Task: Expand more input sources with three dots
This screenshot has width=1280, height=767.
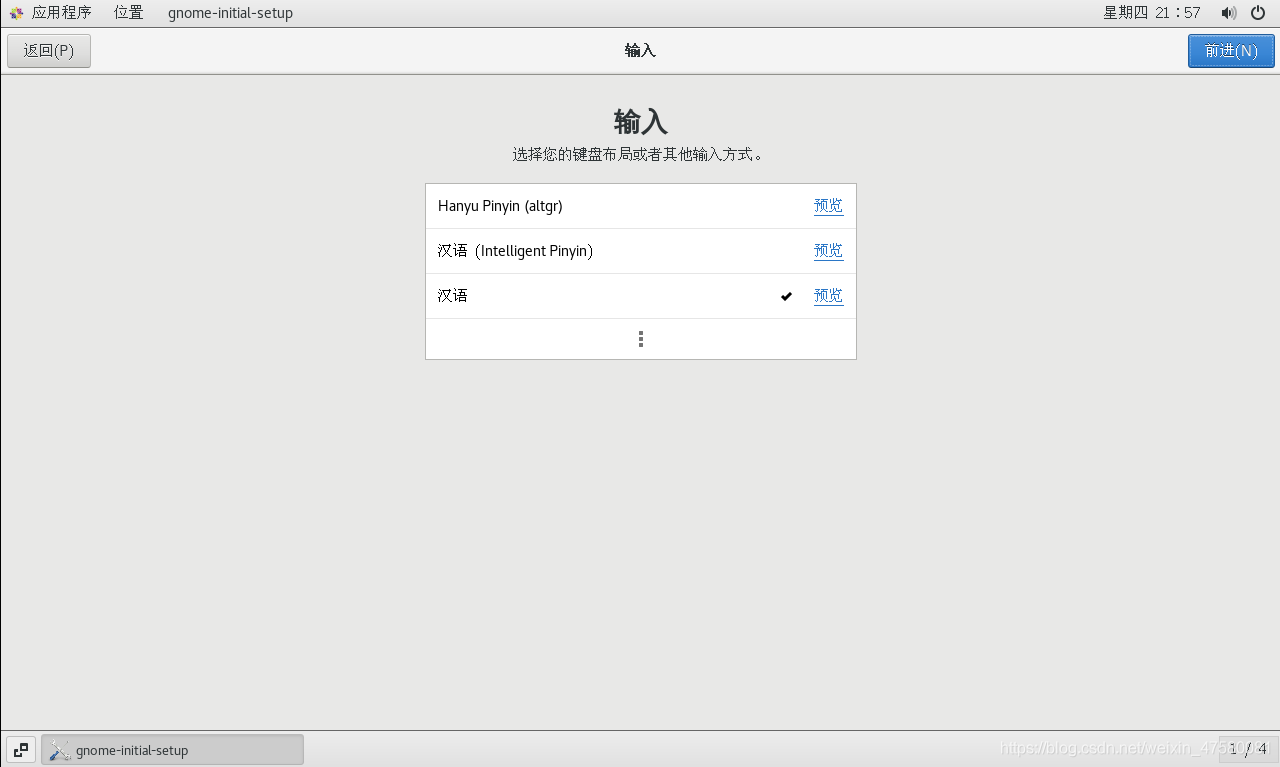Action: click(641, 339)
